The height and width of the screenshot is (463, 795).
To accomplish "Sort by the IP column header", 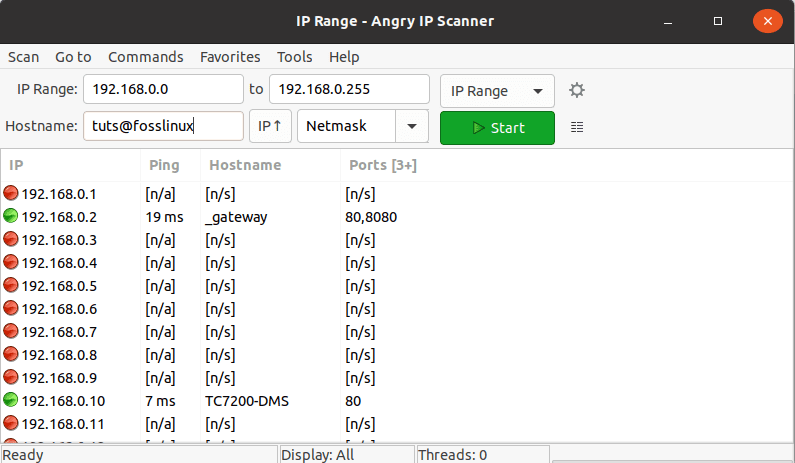I will tap(71, 165).
